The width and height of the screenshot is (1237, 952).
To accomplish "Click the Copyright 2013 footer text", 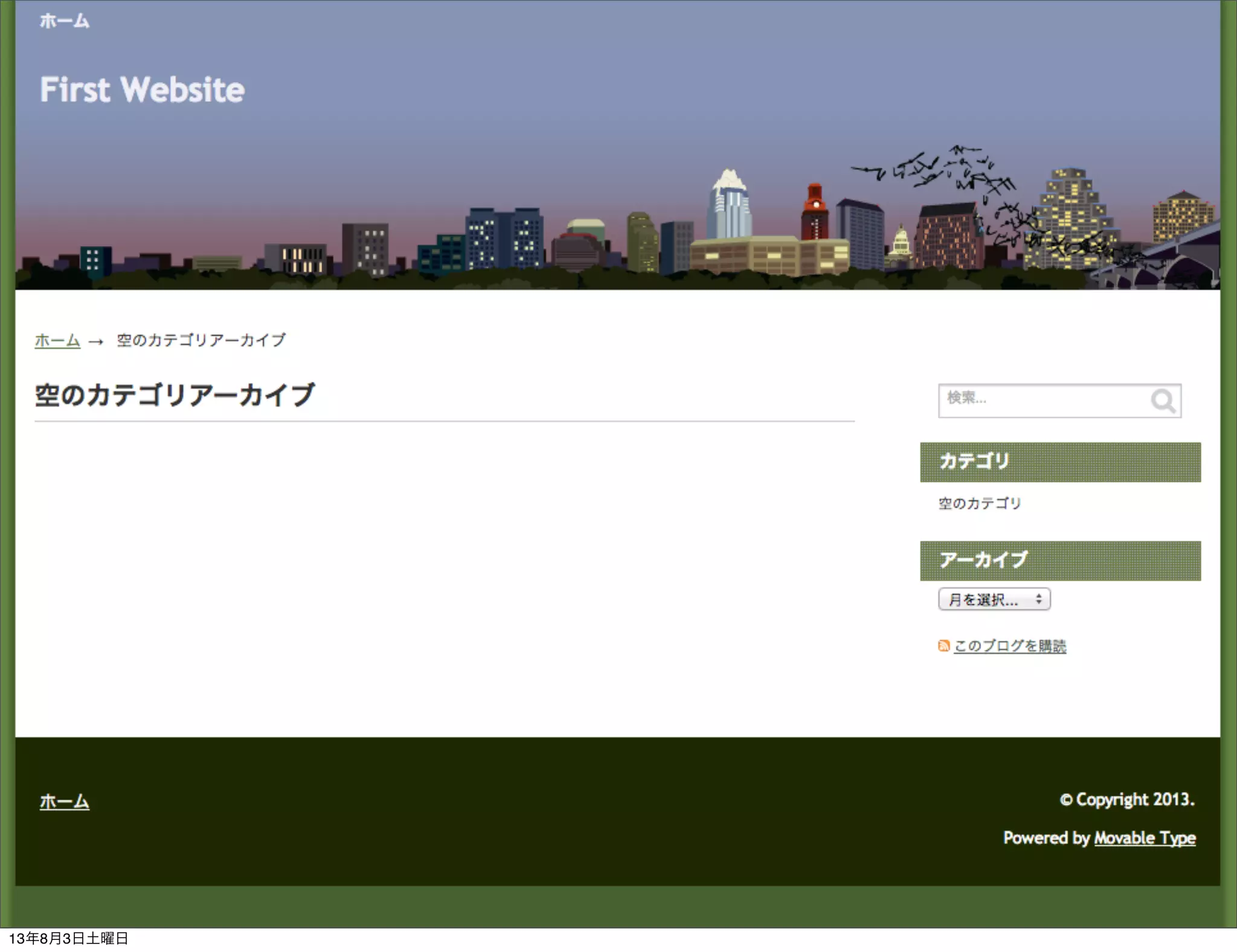I will coord(1127,800).
